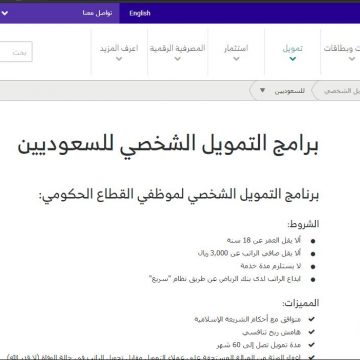Open the تمويل navigation menu
The image size is (360, 360).
tap(293, 48)
